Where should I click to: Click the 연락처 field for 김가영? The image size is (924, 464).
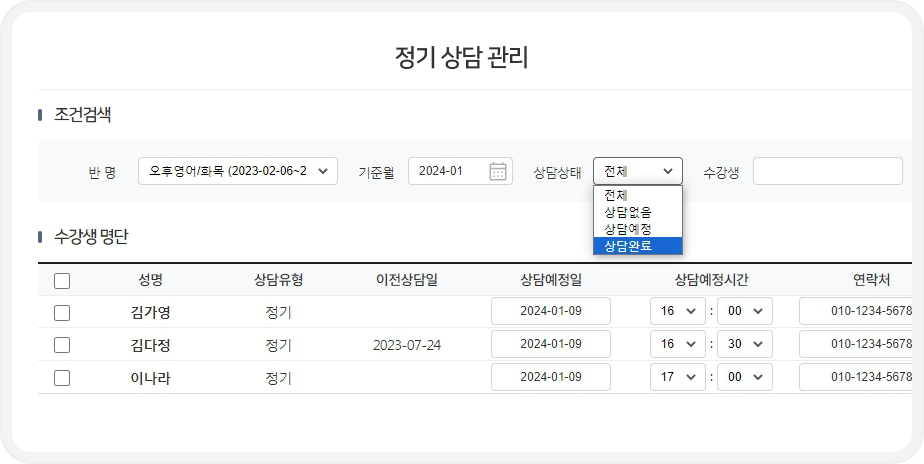click(x=856, y=311)
